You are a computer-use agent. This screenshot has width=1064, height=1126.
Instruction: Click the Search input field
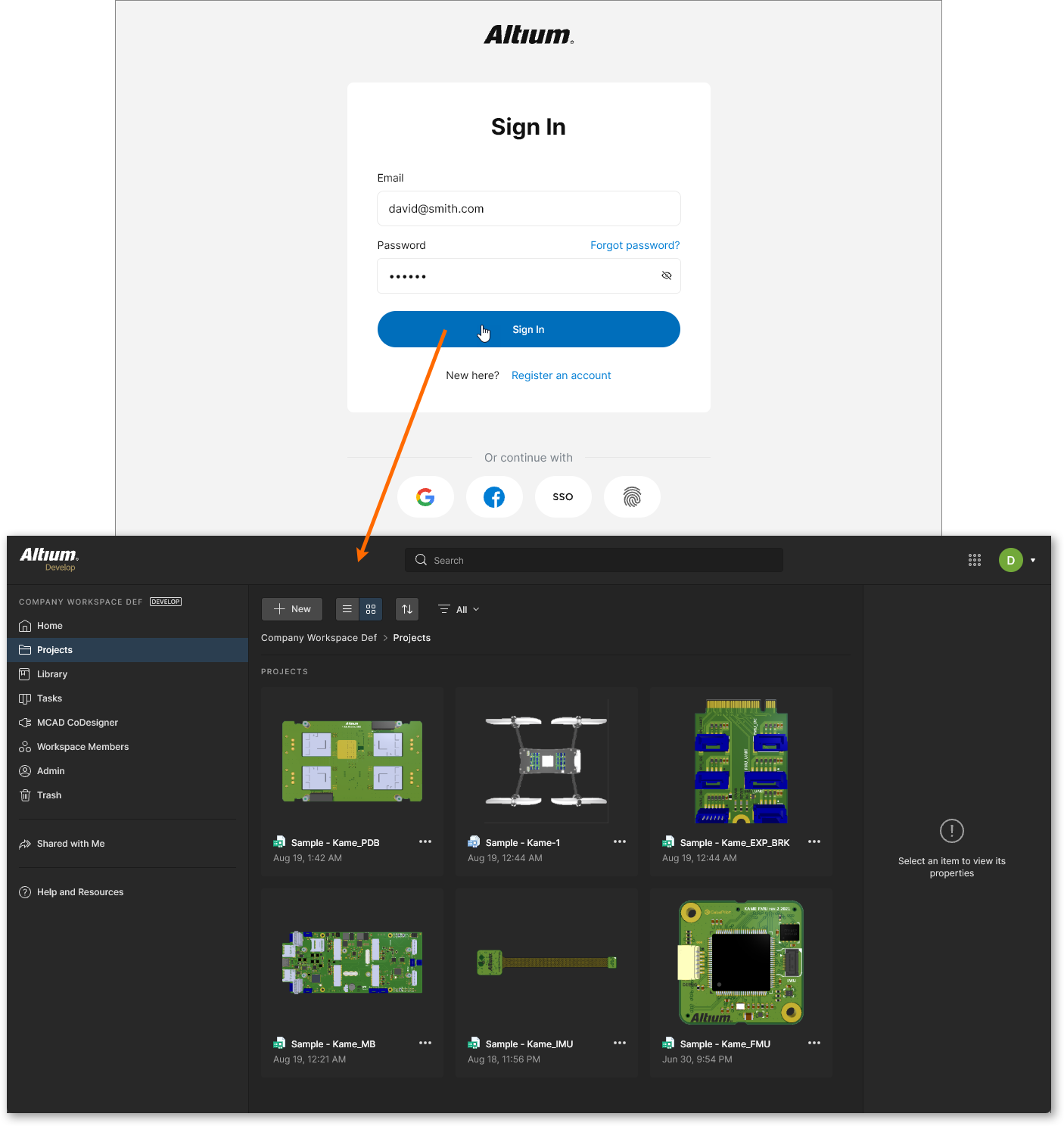[594, 560]
